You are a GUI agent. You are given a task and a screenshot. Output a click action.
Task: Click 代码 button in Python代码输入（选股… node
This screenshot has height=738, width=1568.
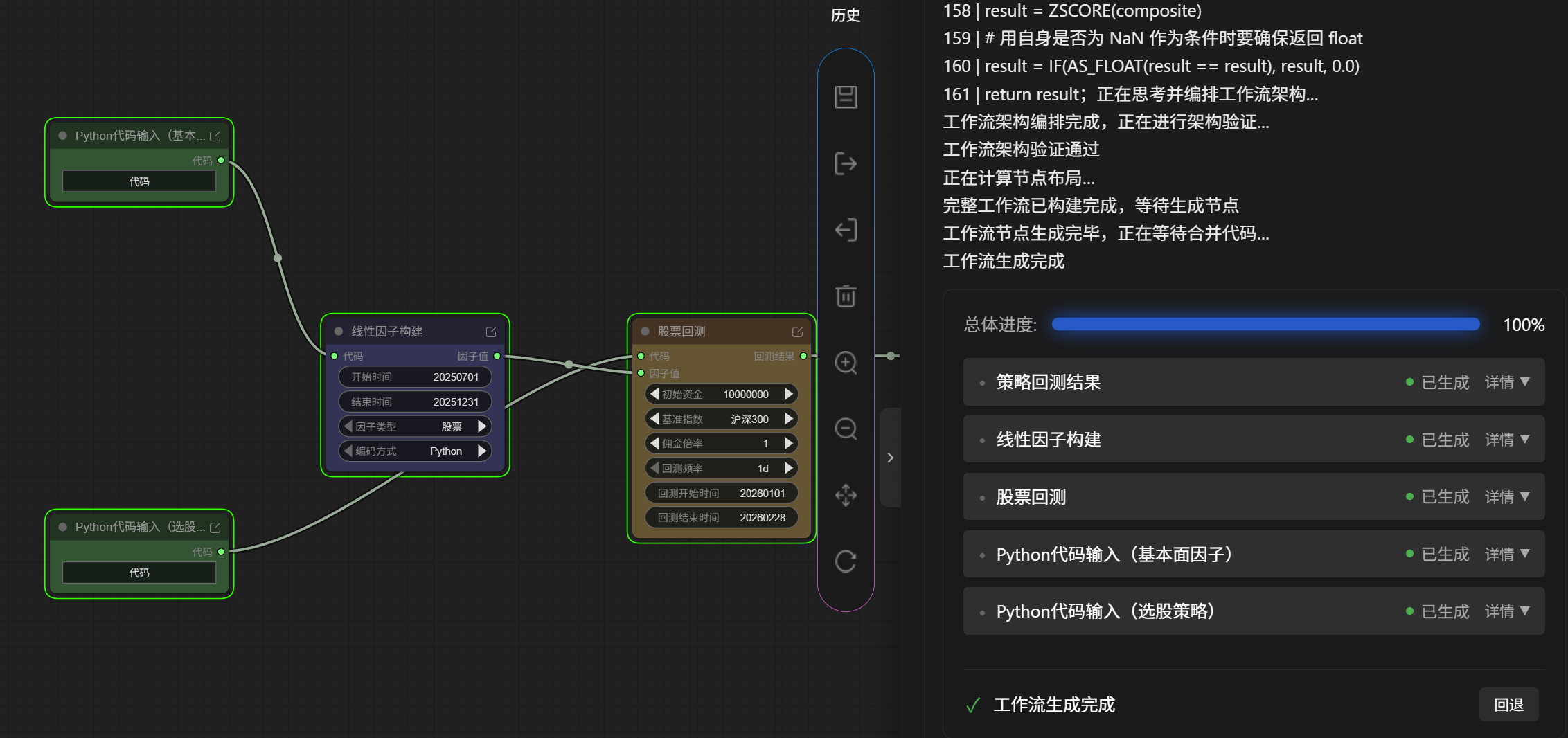click(x=139, y=573)
